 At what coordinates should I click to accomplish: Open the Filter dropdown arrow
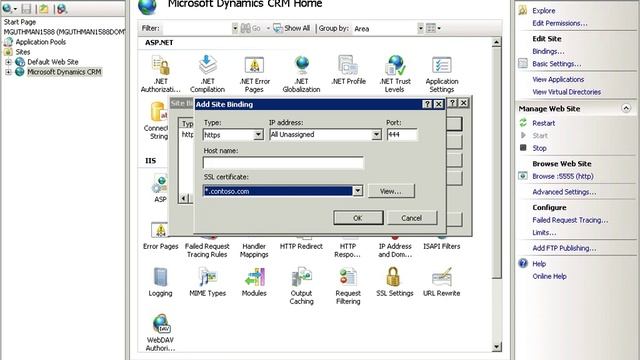[235, 28]
